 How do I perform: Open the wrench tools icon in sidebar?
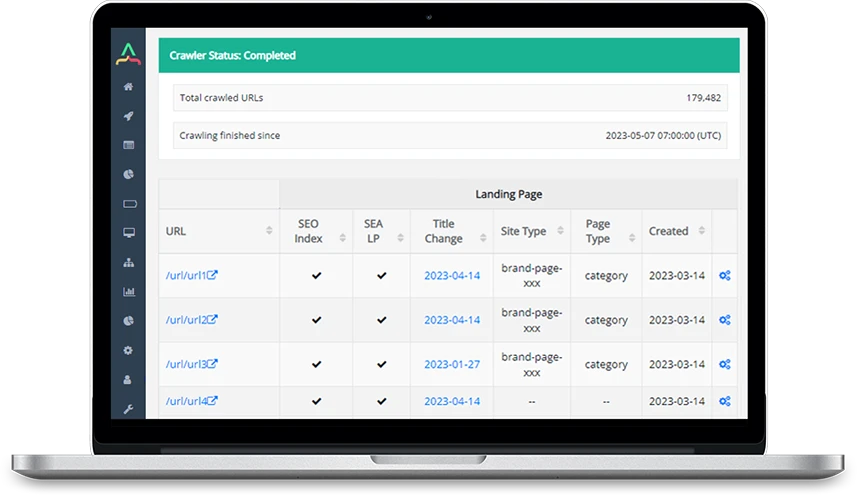click(128, 409)
